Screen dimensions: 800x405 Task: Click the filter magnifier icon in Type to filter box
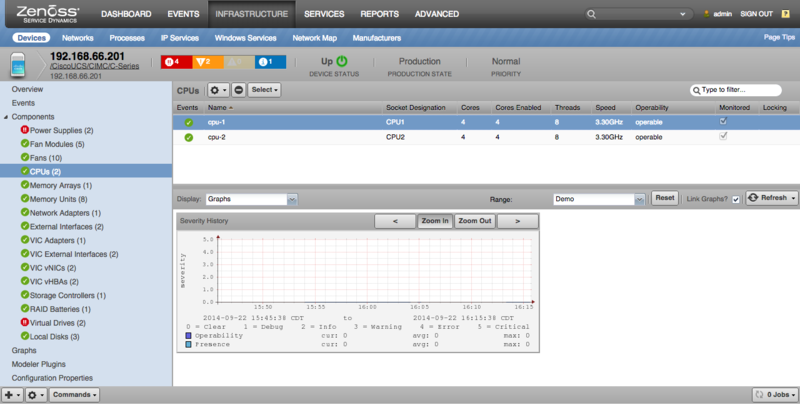(696, 90)
